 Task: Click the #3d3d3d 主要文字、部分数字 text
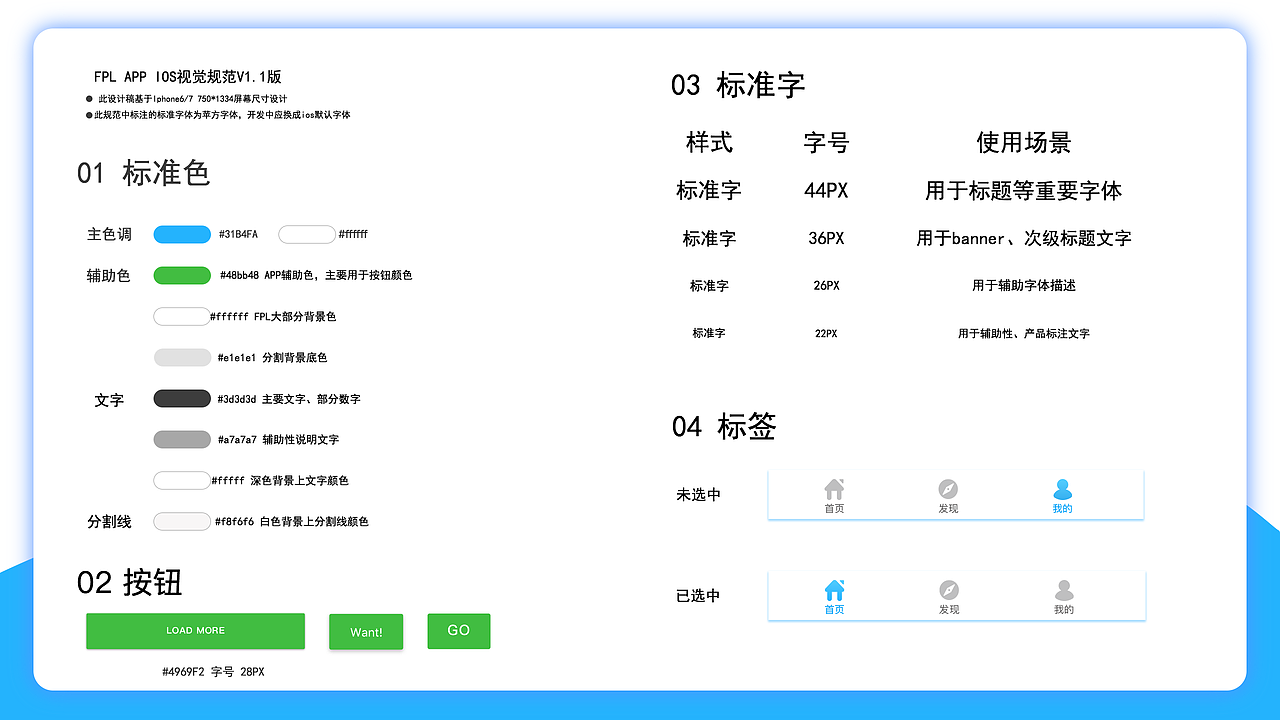click(289, 399)
